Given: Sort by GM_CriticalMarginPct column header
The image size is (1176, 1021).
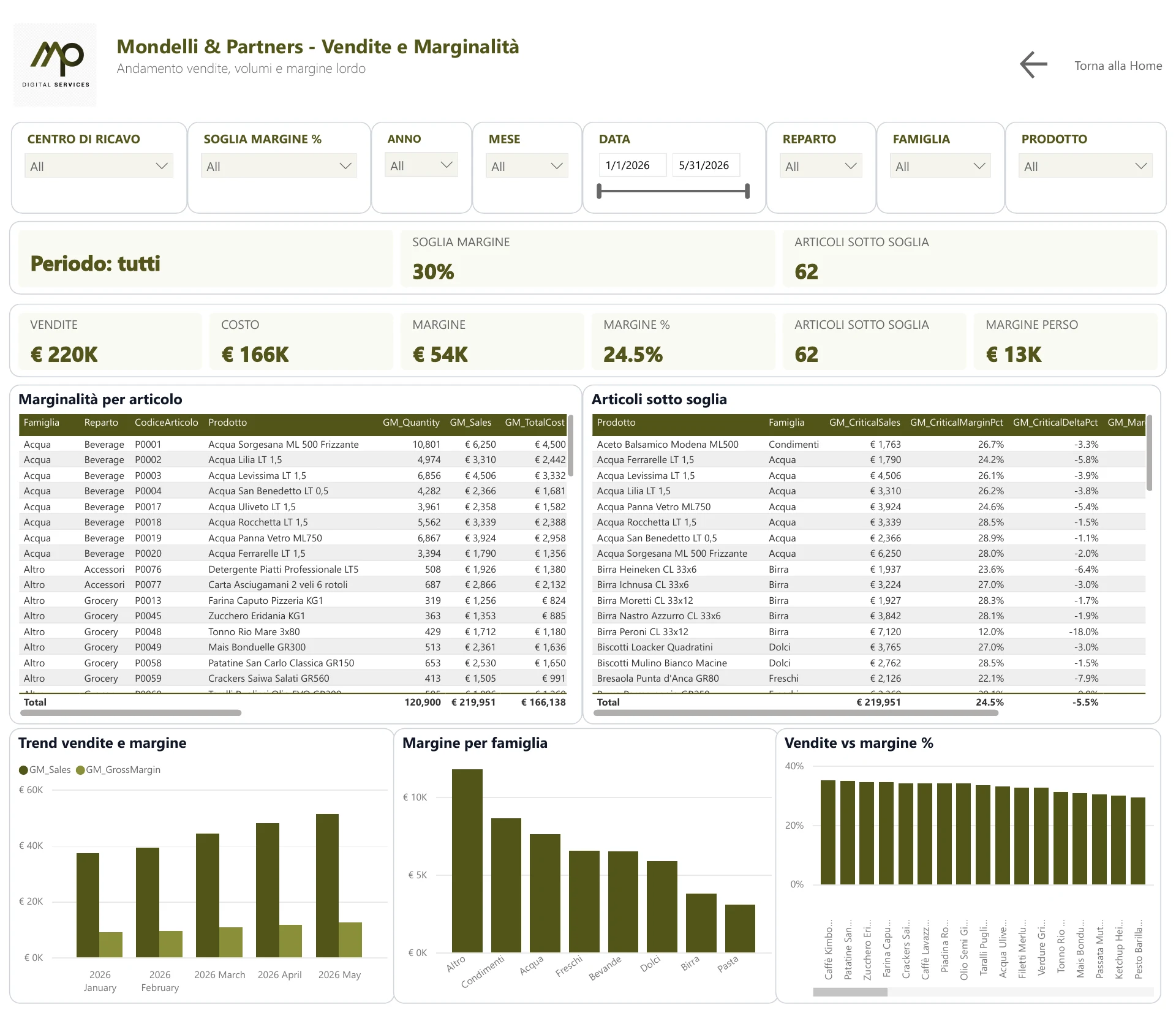Looking at the screenshot, I should tap(957, 423).
